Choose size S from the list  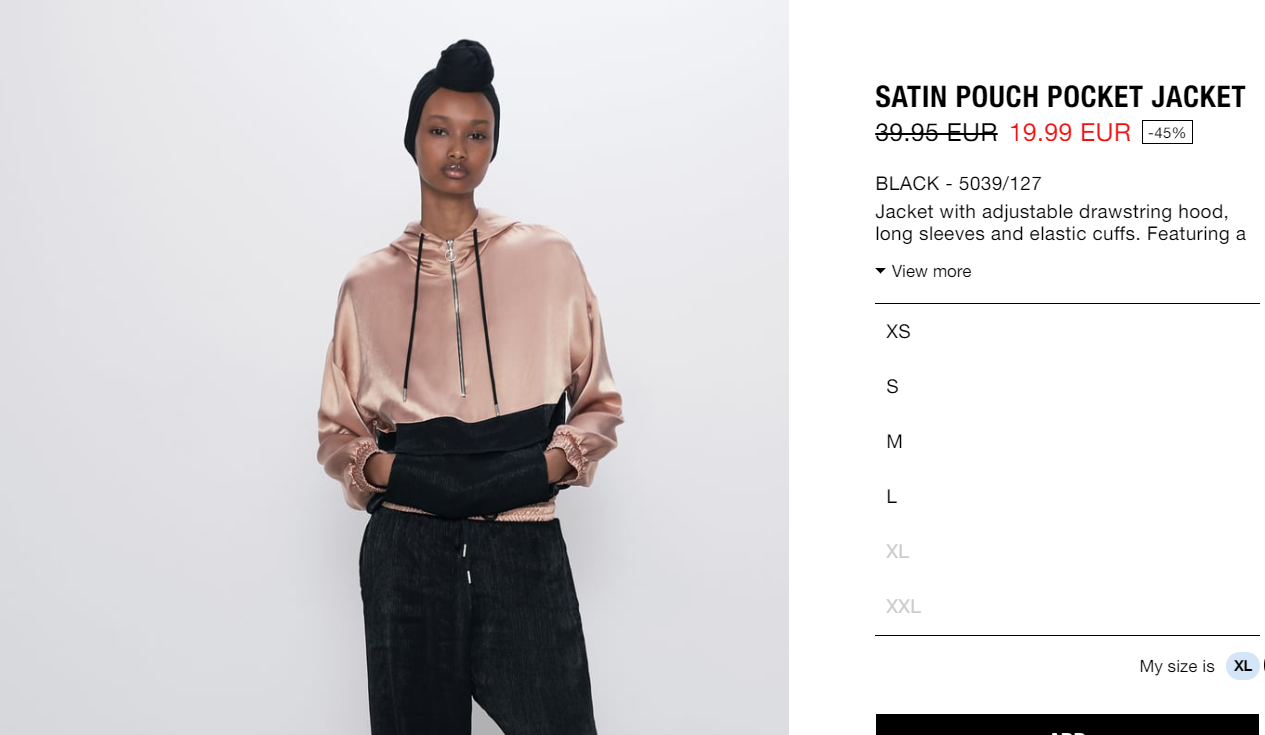click(1067, 386)
